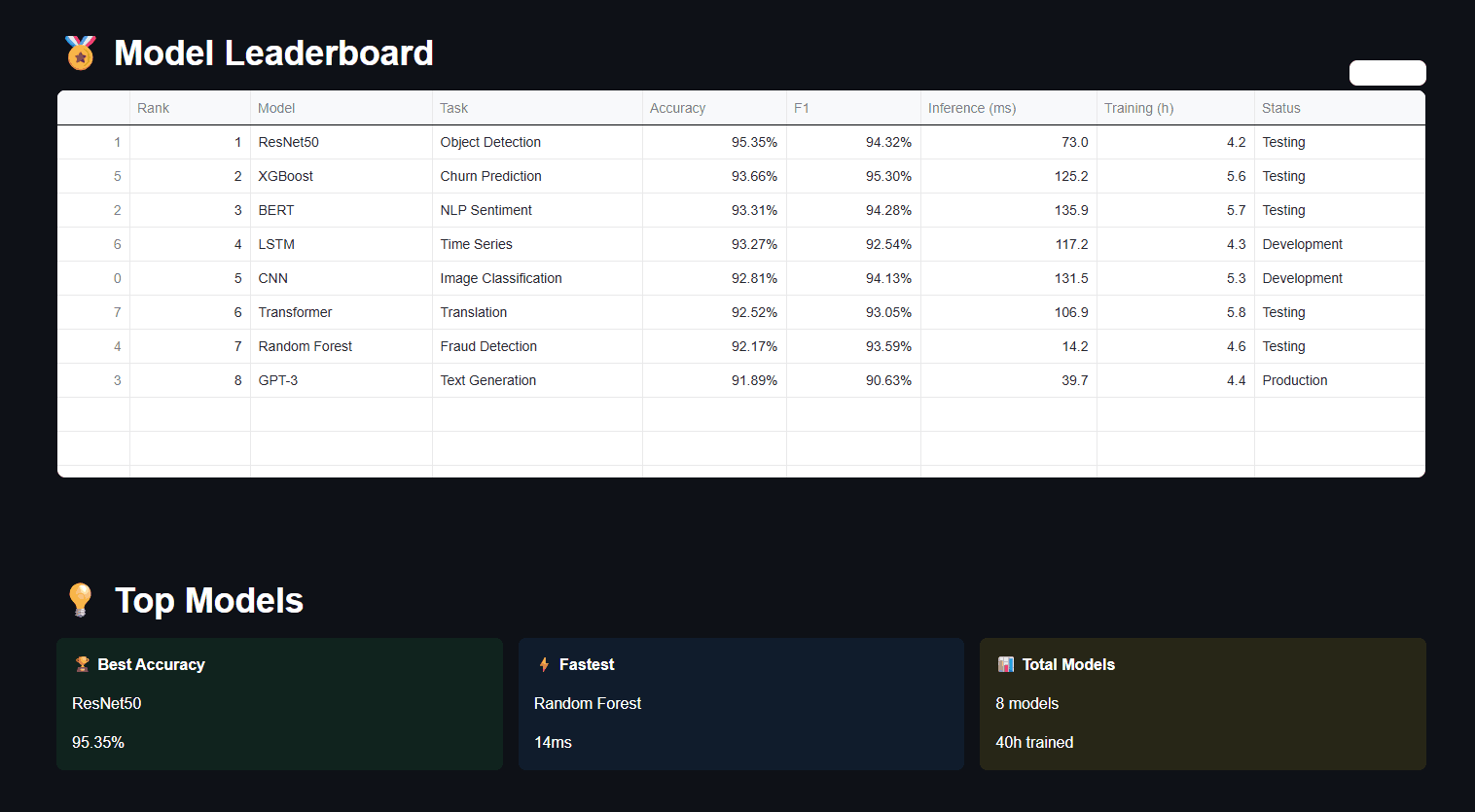
Task: Click the trophy icon in Best Accuracy card
Action: [x=83, y=664]
